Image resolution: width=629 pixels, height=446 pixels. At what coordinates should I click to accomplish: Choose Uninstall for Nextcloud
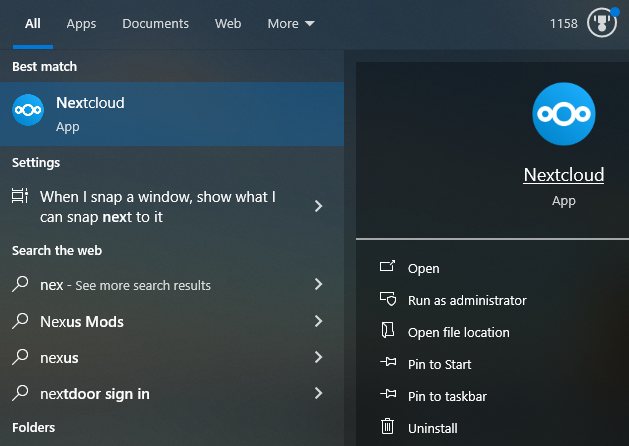[x=432, y=429]
